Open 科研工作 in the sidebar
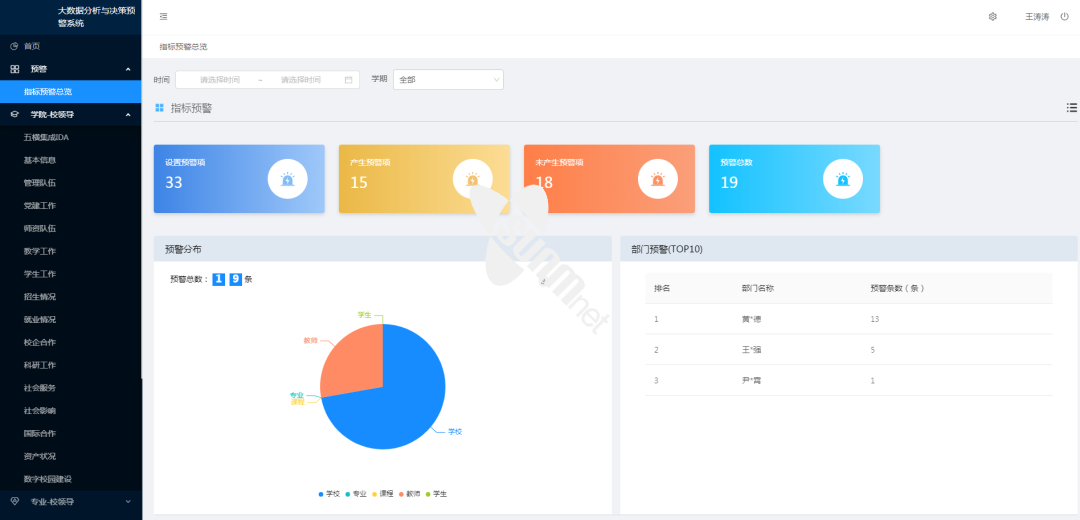The image size is (1080, 520). click(x=40, y=365)
